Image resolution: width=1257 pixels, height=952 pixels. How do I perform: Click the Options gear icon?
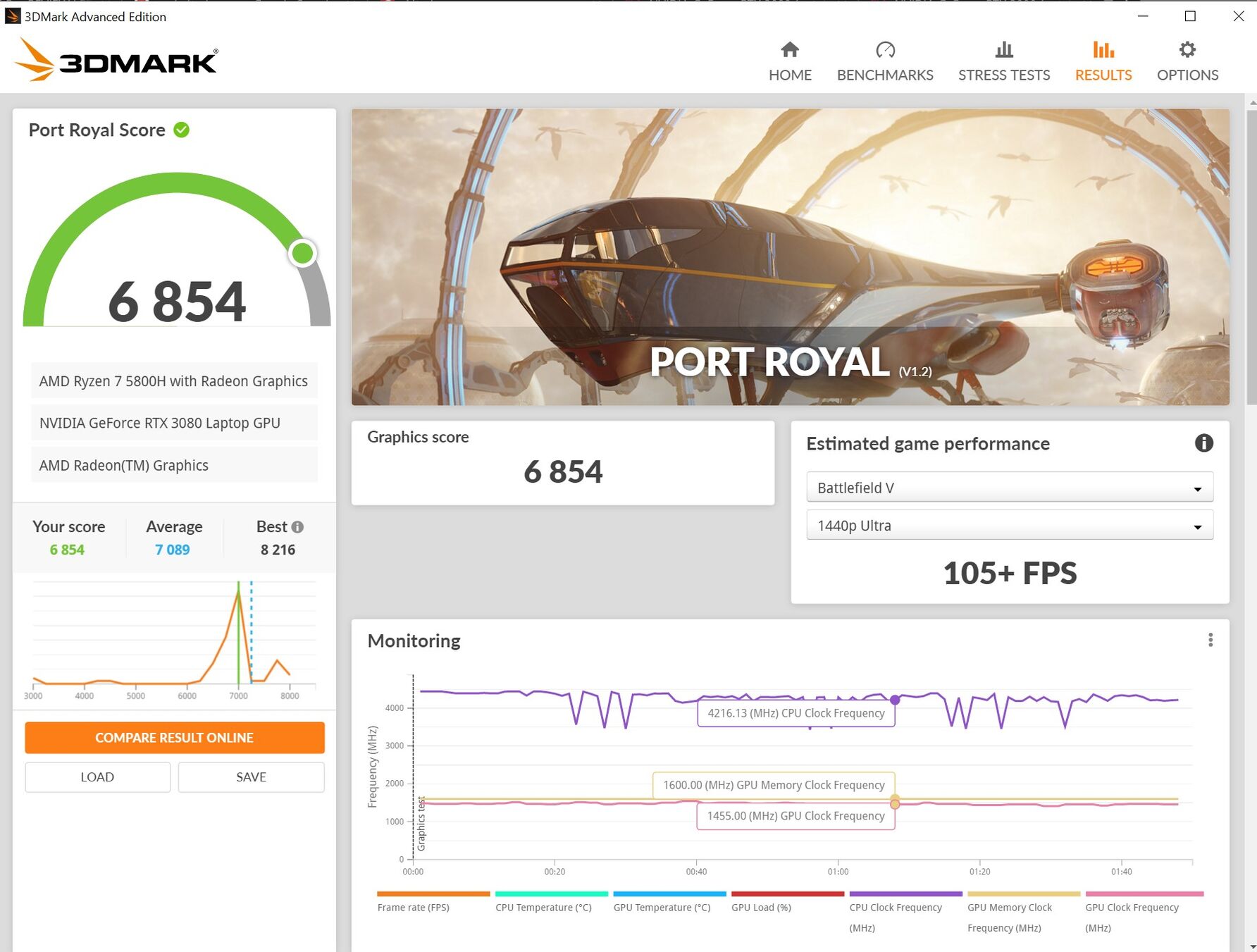click(x=1187, y=49)
